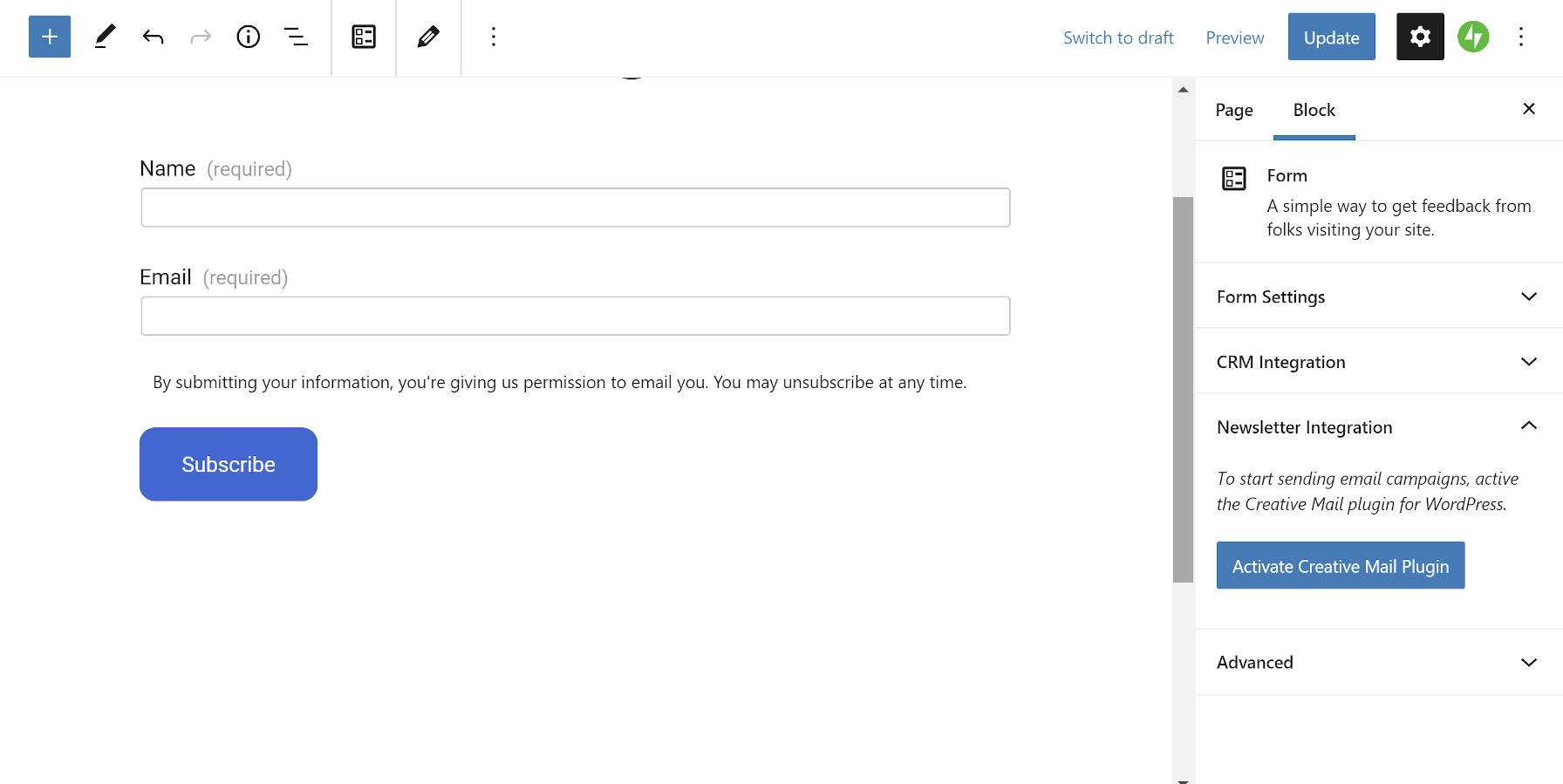The width and height of the screenshot is (1563, 784).
Task: Open the document details info icon
Action: pyautogui.click(x=248, y=37)
